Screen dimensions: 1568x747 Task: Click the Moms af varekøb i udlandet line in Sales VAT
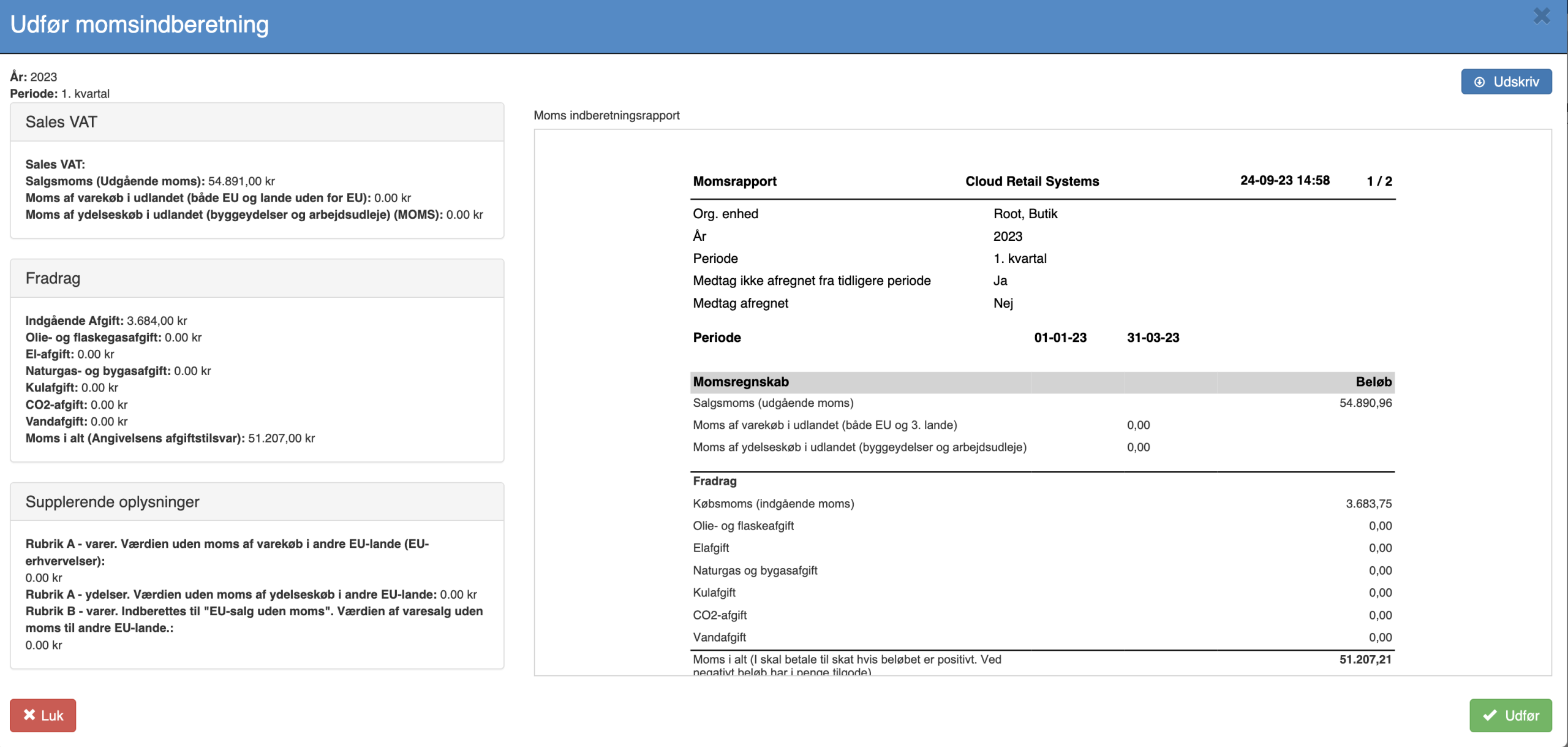click(218, 198)
